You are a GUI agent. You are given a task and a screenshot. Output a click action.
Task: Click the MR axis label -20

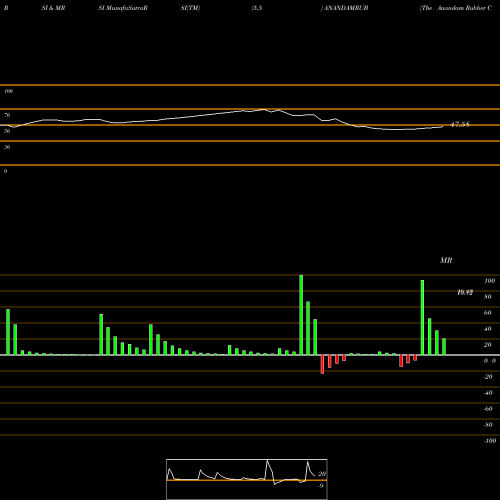[488, 377]
